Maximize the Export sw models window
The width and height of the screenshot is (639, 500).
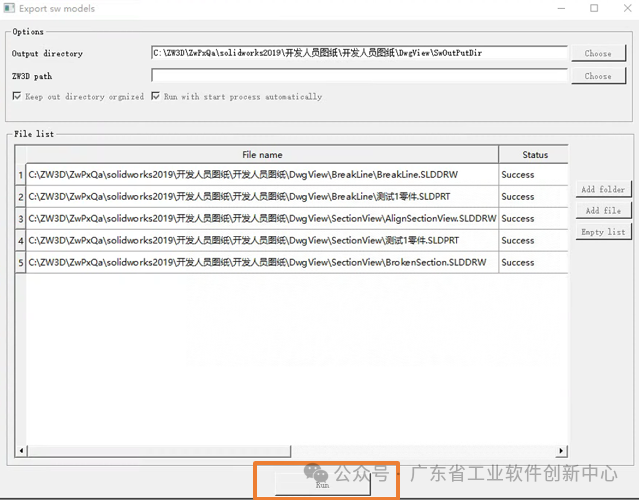tap(594, 8)
